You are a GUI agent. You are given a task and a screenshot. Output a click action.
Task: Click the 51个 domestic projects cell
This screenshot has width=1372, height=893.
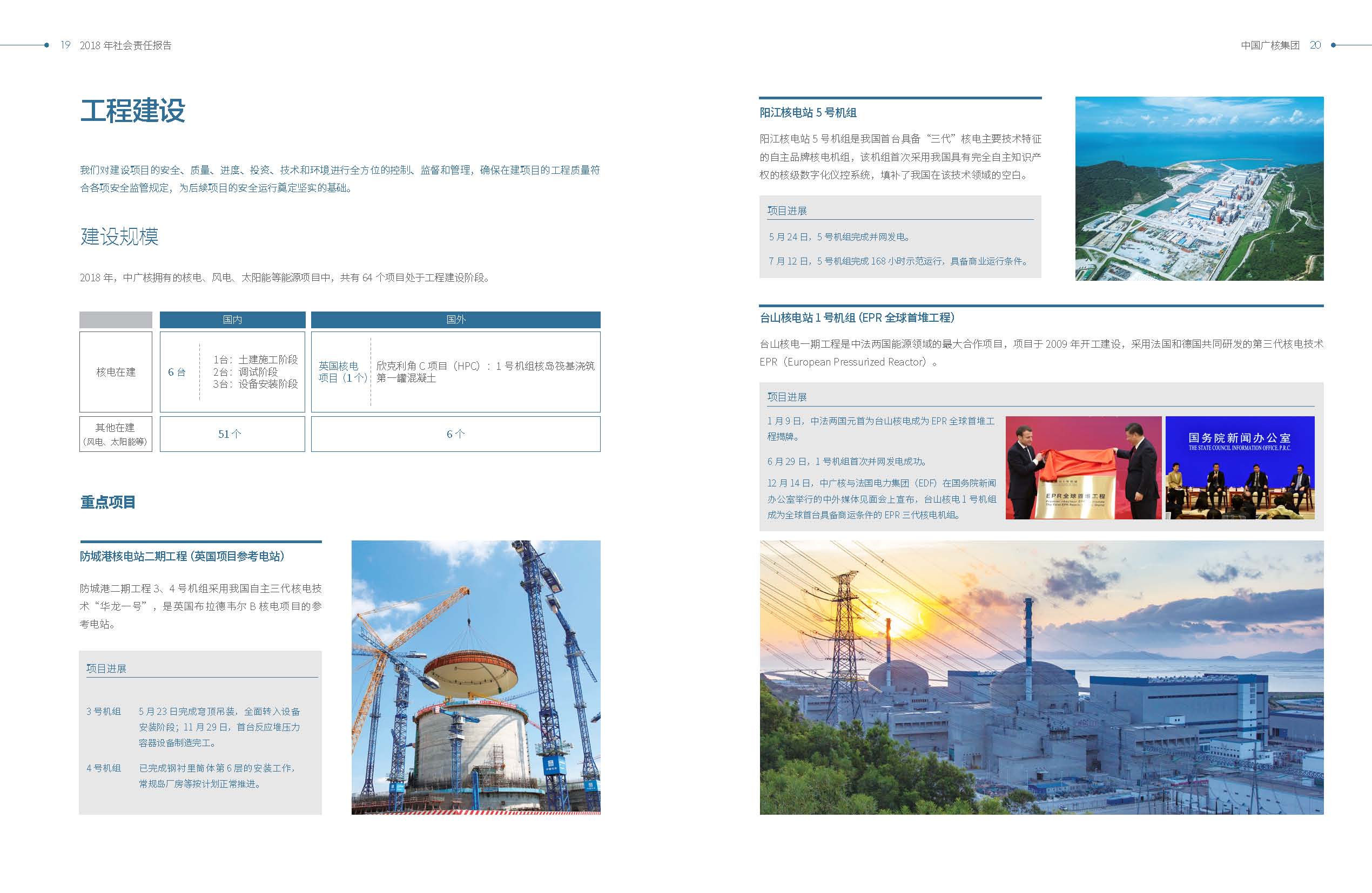coord(230,435)
